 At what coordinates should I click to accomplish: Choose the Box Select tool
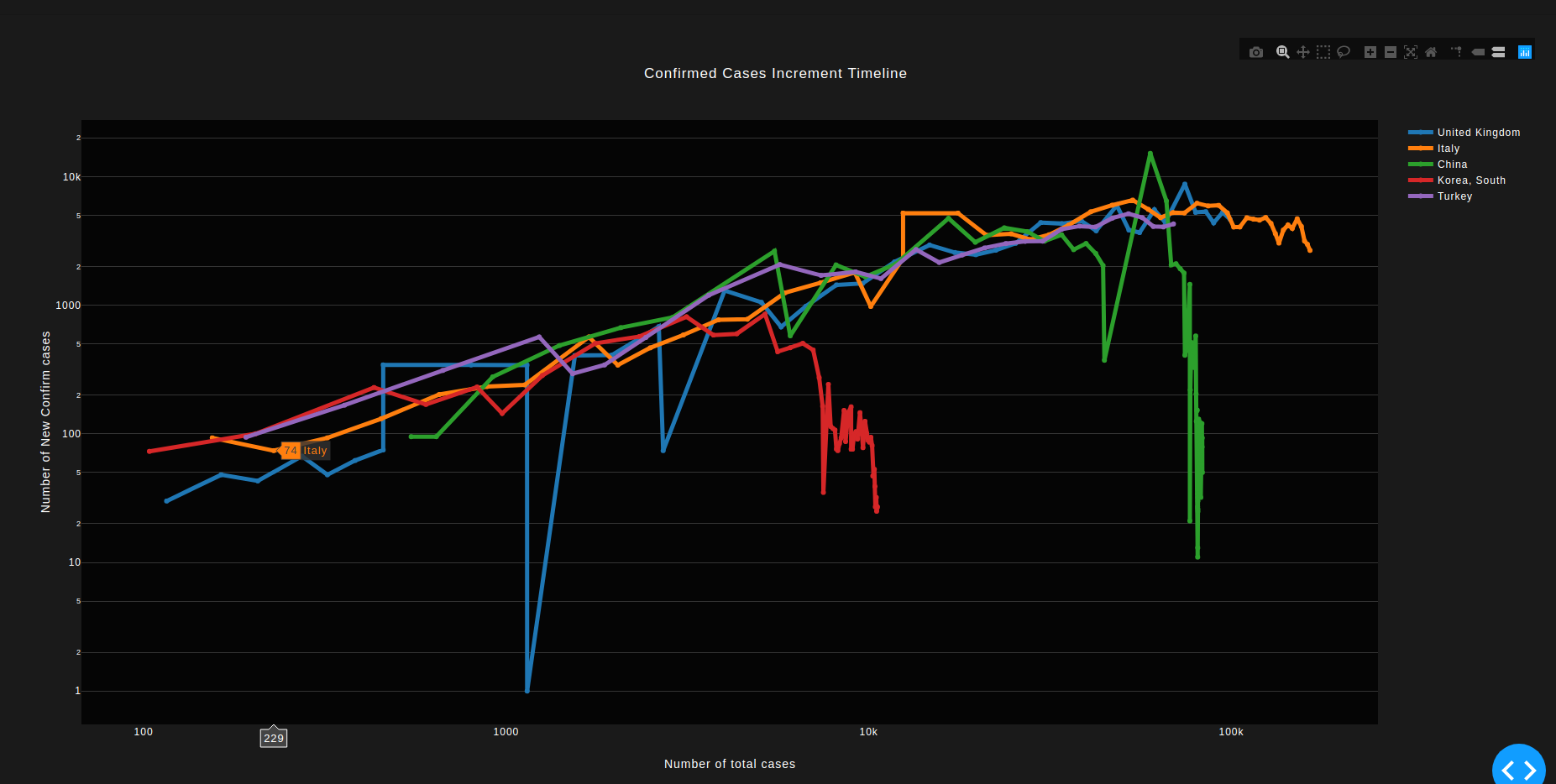(x=1323, y=52)
